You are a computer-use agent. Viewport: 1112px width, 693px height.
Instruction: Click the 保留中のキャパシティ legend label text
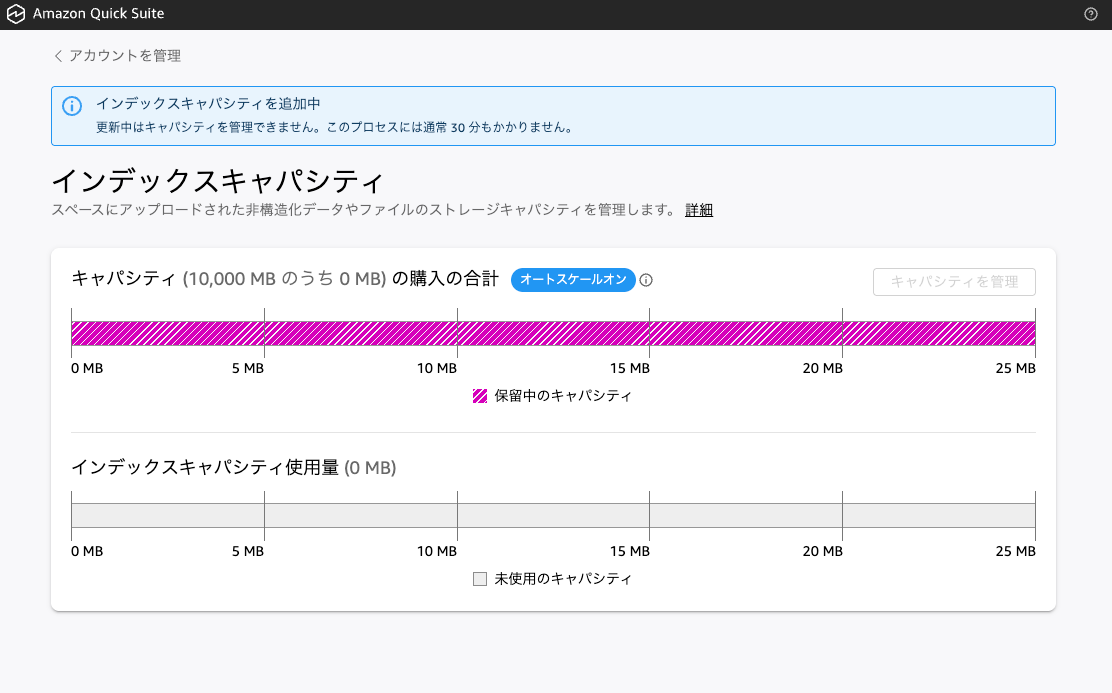click(x=563, y=396)
